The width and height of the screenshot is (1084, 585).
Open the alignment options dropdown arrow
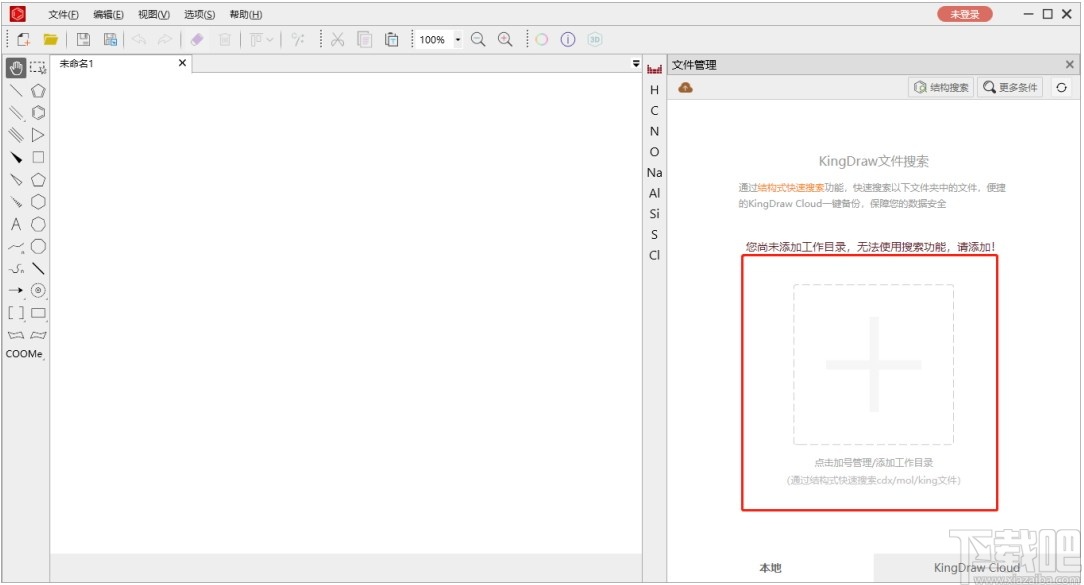[272, 39]
